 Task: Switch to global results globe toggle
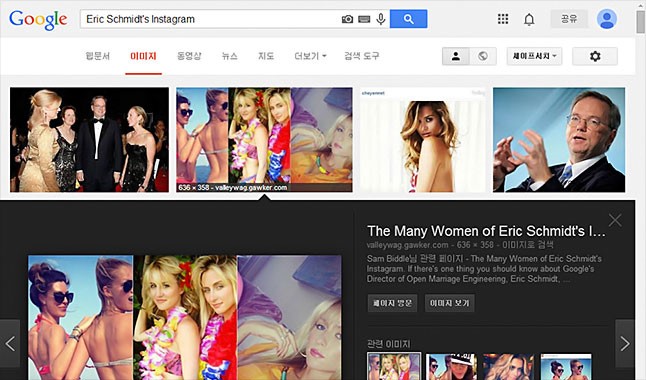coord(483,56)
